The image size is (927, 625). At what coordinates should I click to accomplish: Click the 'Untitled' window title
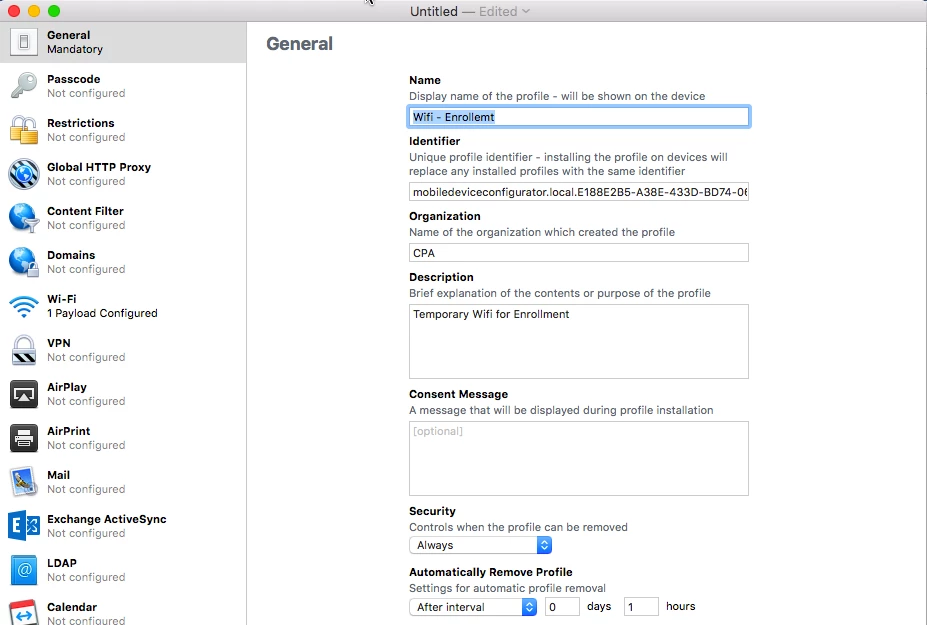point(434,11)
